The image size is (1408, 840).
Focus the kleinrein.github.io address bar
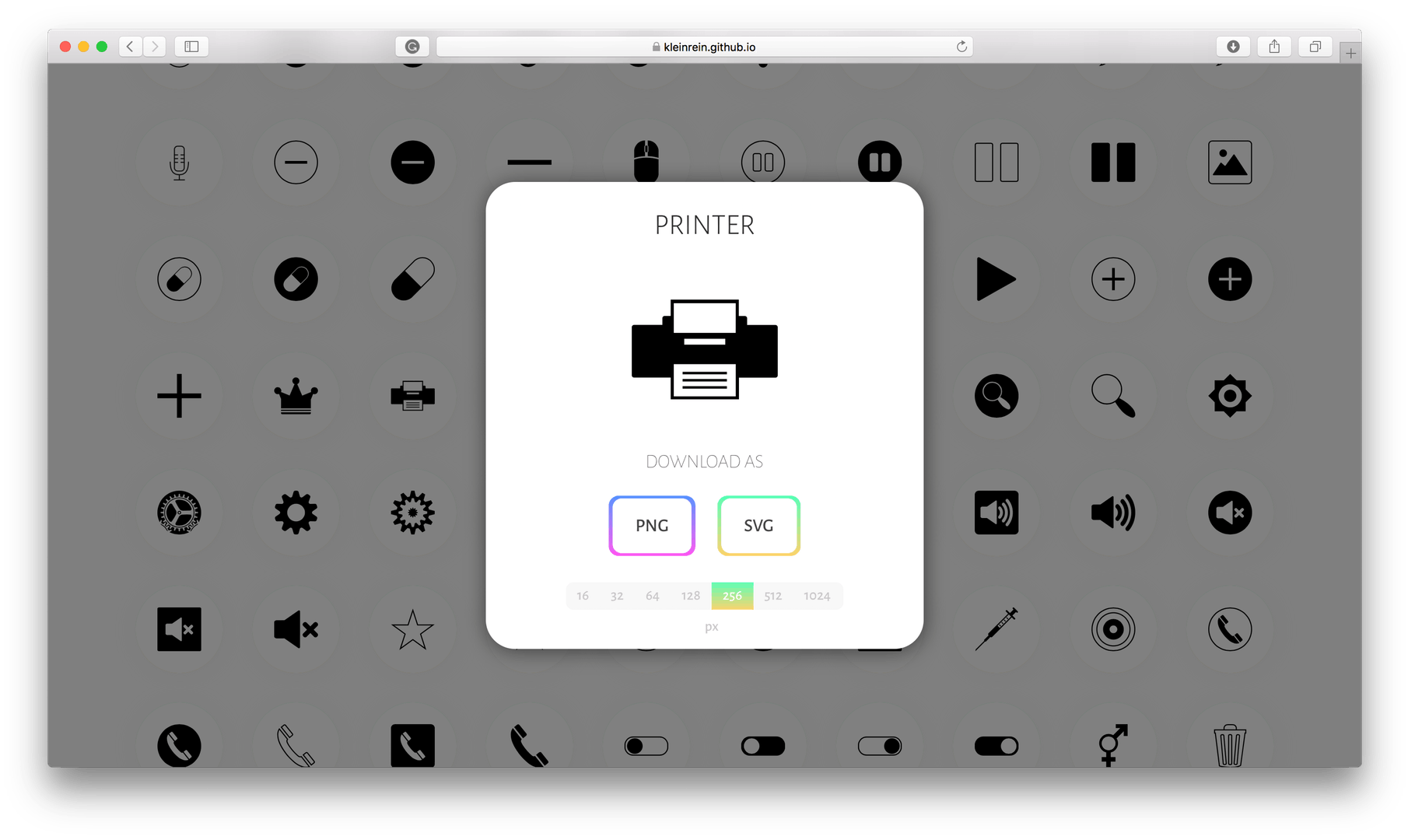point(705,47)
